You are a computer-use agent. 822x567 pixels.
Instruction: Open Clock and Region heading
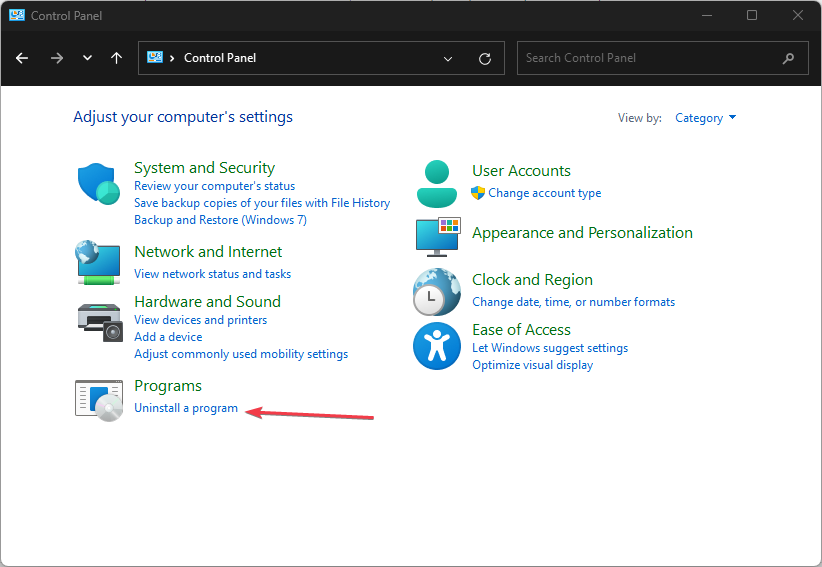[532, 280]
